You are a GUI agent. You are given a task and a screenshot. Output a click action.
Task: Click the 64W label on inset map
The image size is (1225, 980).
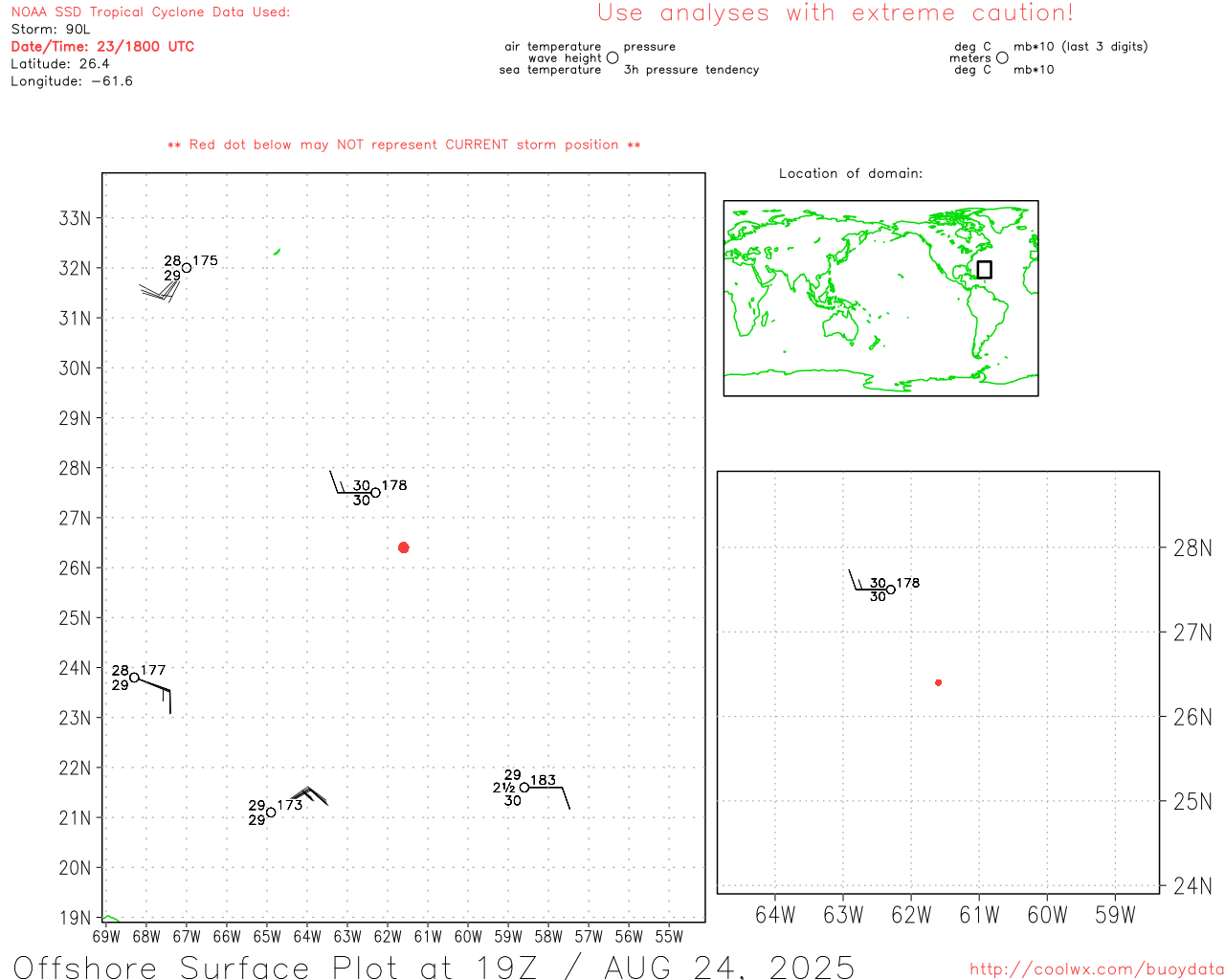pos(775,916)
